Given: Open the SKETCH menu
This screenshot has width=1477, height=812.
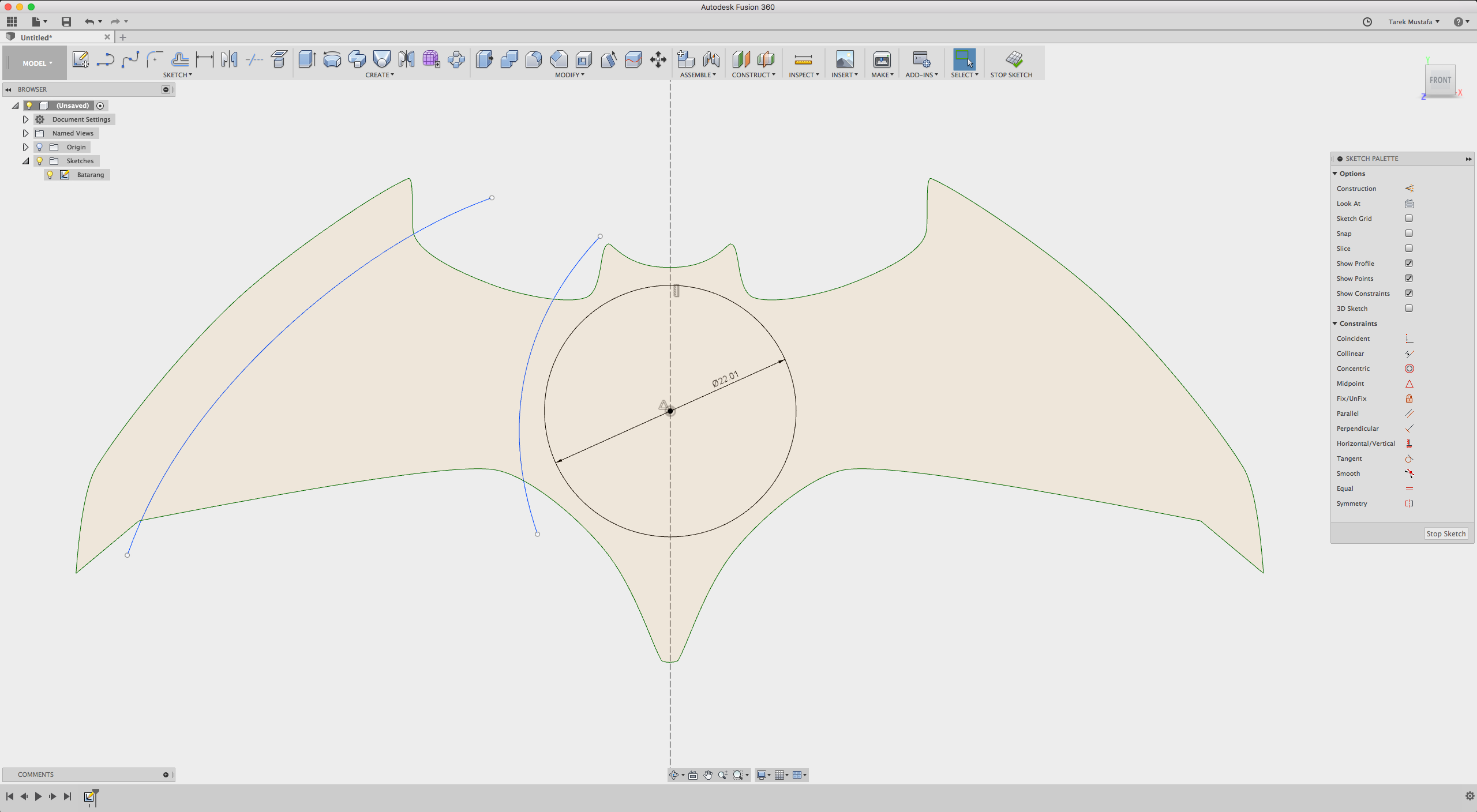Looking at the screenshot, I should point(177,75).
